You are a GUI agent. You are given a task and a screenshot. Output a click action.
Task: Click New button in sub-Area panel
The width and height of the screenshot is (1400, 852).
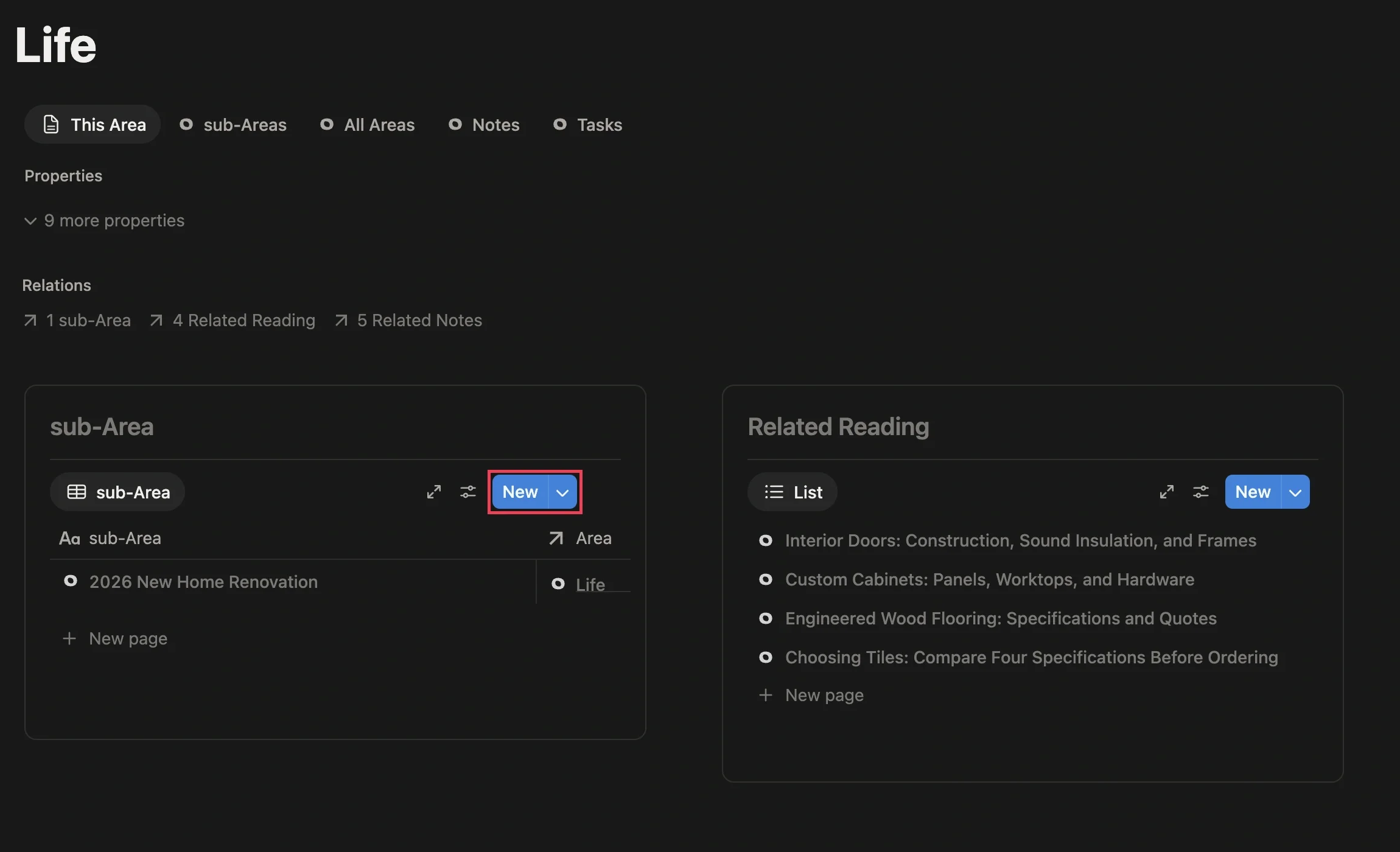pyautogui.click(x=520, y=492)
